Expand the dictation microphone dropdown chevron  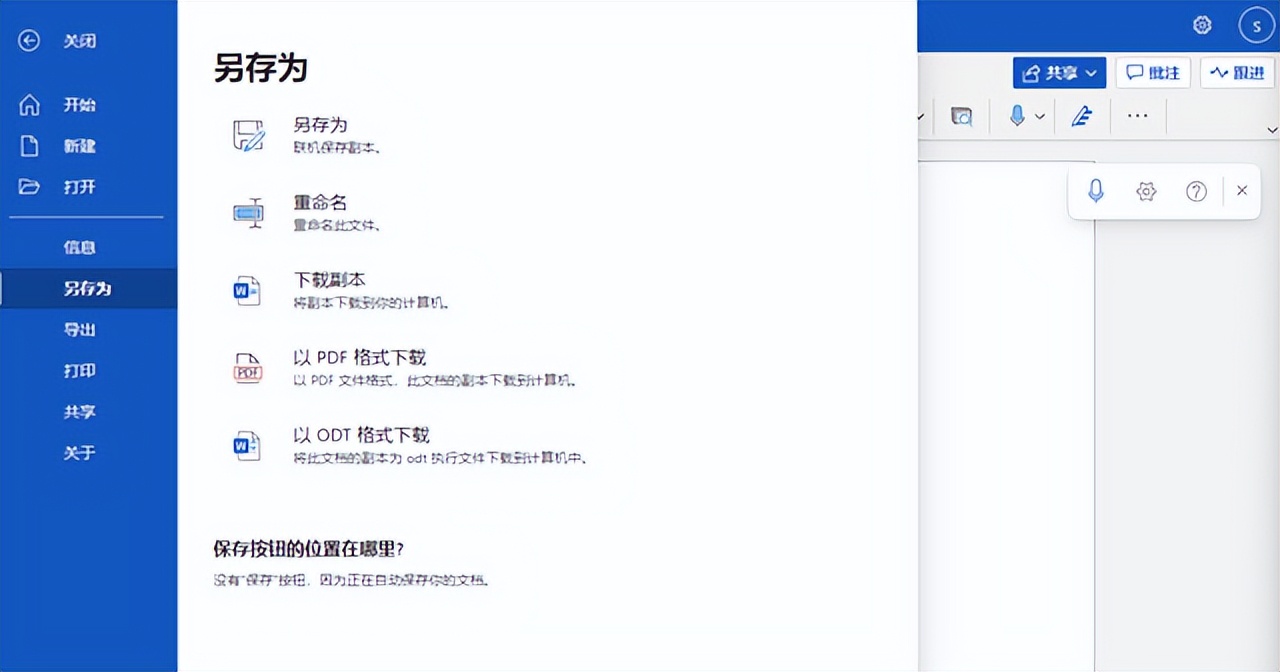coord(1038,116)
